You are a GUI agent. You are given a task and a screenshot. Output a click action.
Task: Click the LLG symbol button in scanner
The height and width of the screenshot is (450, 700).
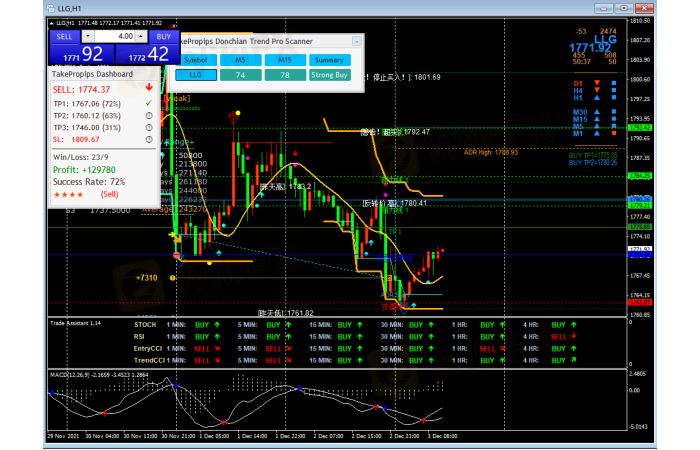click(x=196, y=74)
